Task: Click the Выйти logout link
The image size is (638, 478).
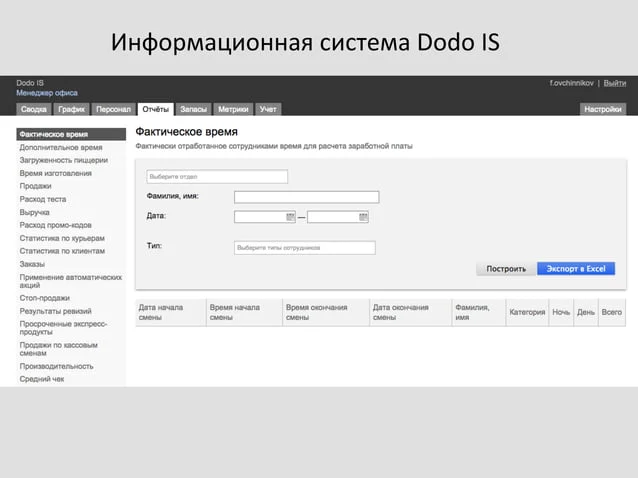Action: pyautogui.click(x=614, y=83)
